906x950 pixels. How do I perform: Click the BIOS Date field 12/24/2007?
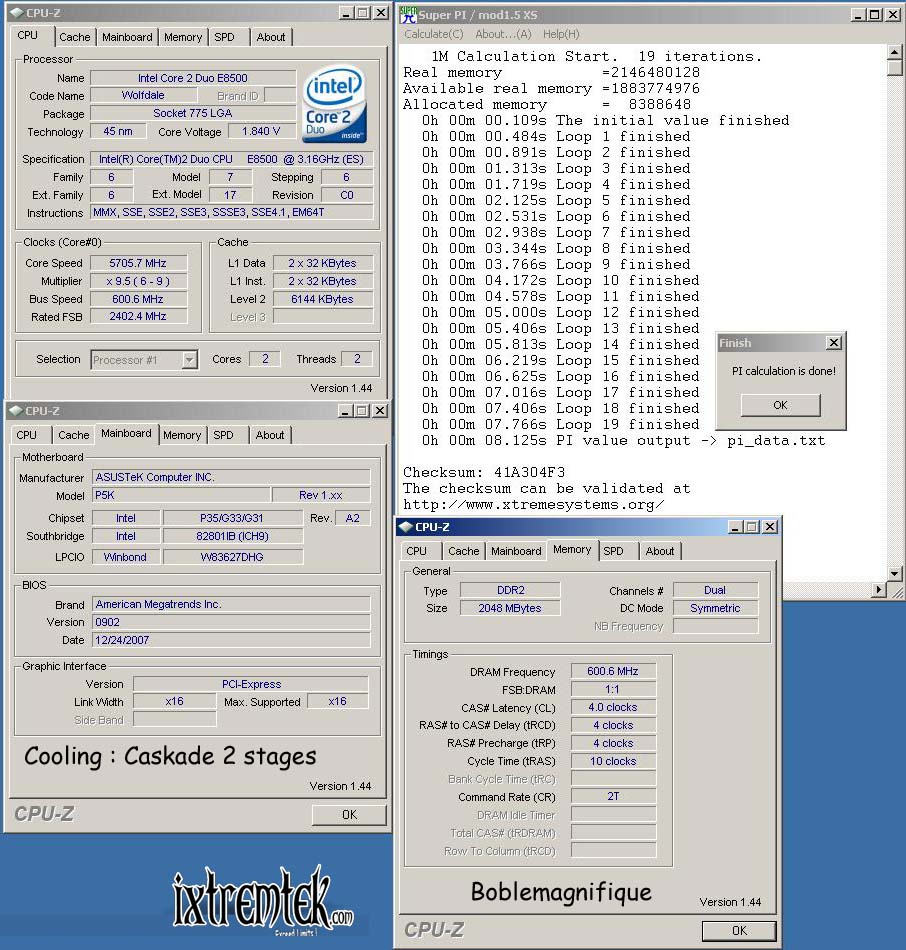[231, 640]
